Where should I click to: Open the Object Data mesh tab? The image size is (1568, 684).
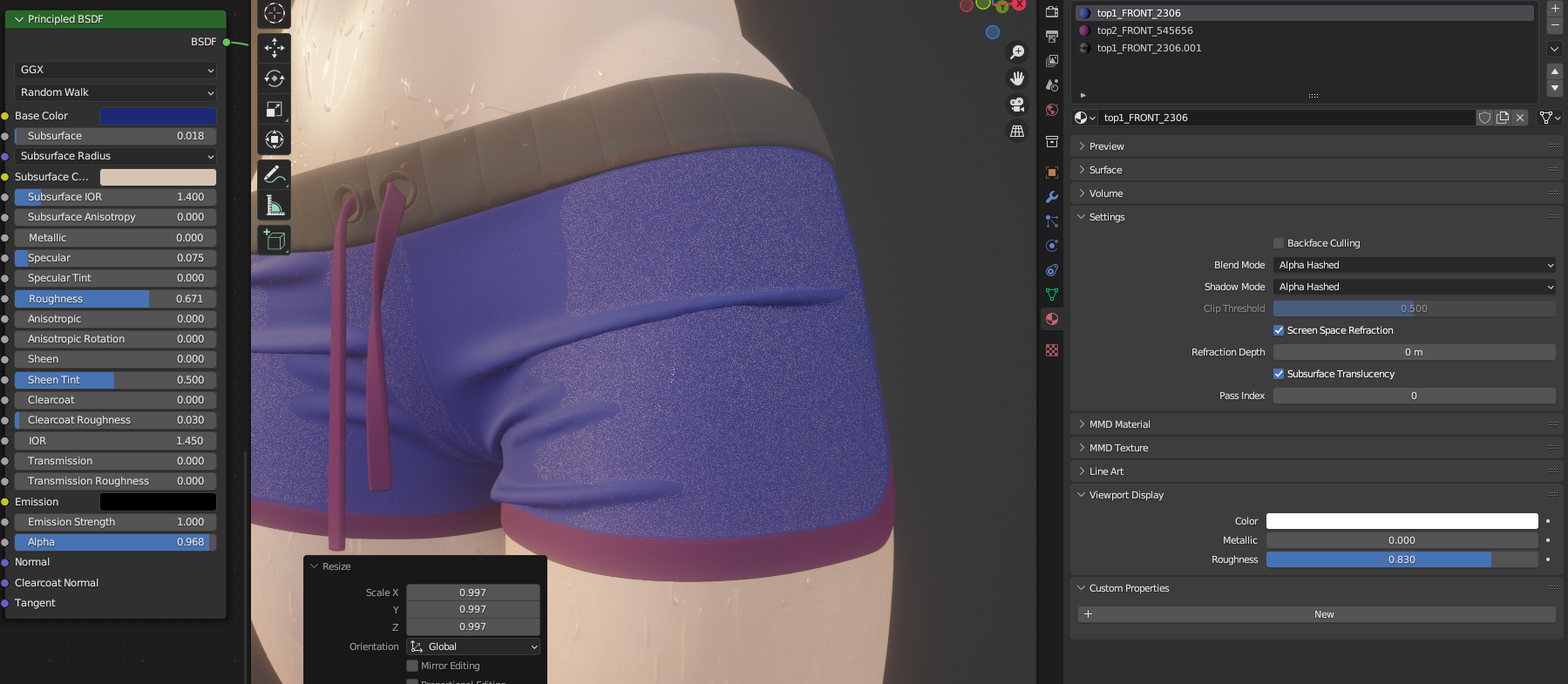click(1052, 295)
